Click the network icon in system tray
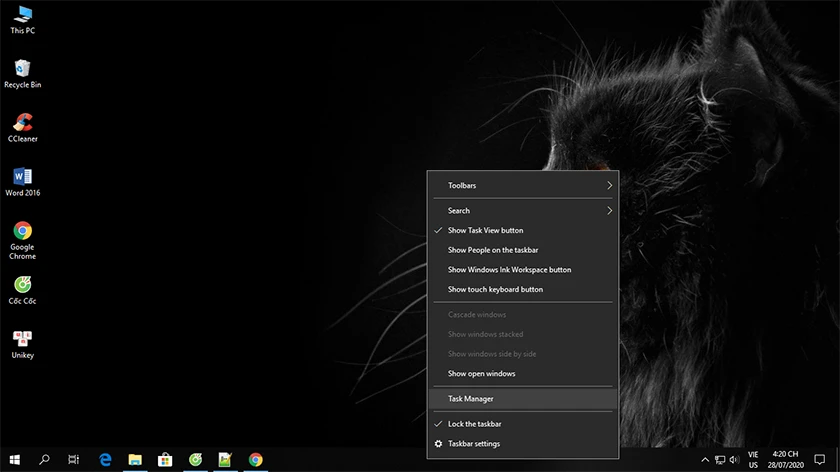This screenshot has height=472, width=840. (x=720, y=460)
